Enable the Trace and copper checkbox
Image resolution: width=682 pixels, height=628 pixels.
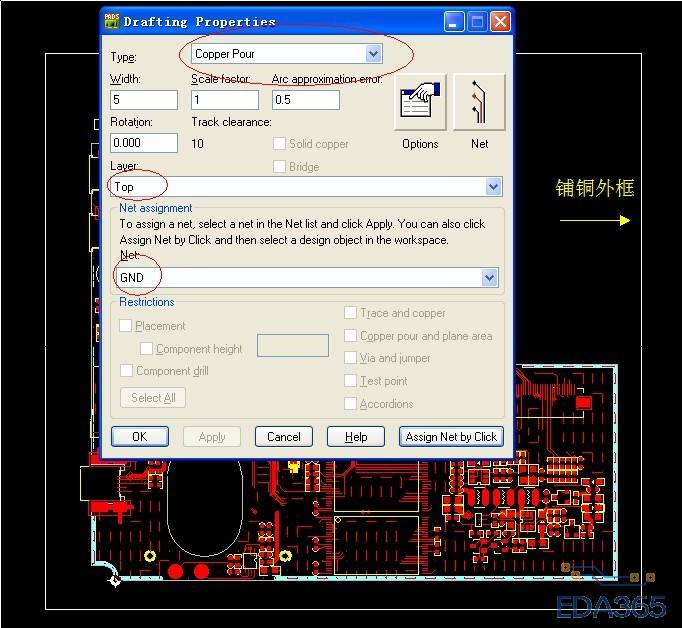point(350,313)
